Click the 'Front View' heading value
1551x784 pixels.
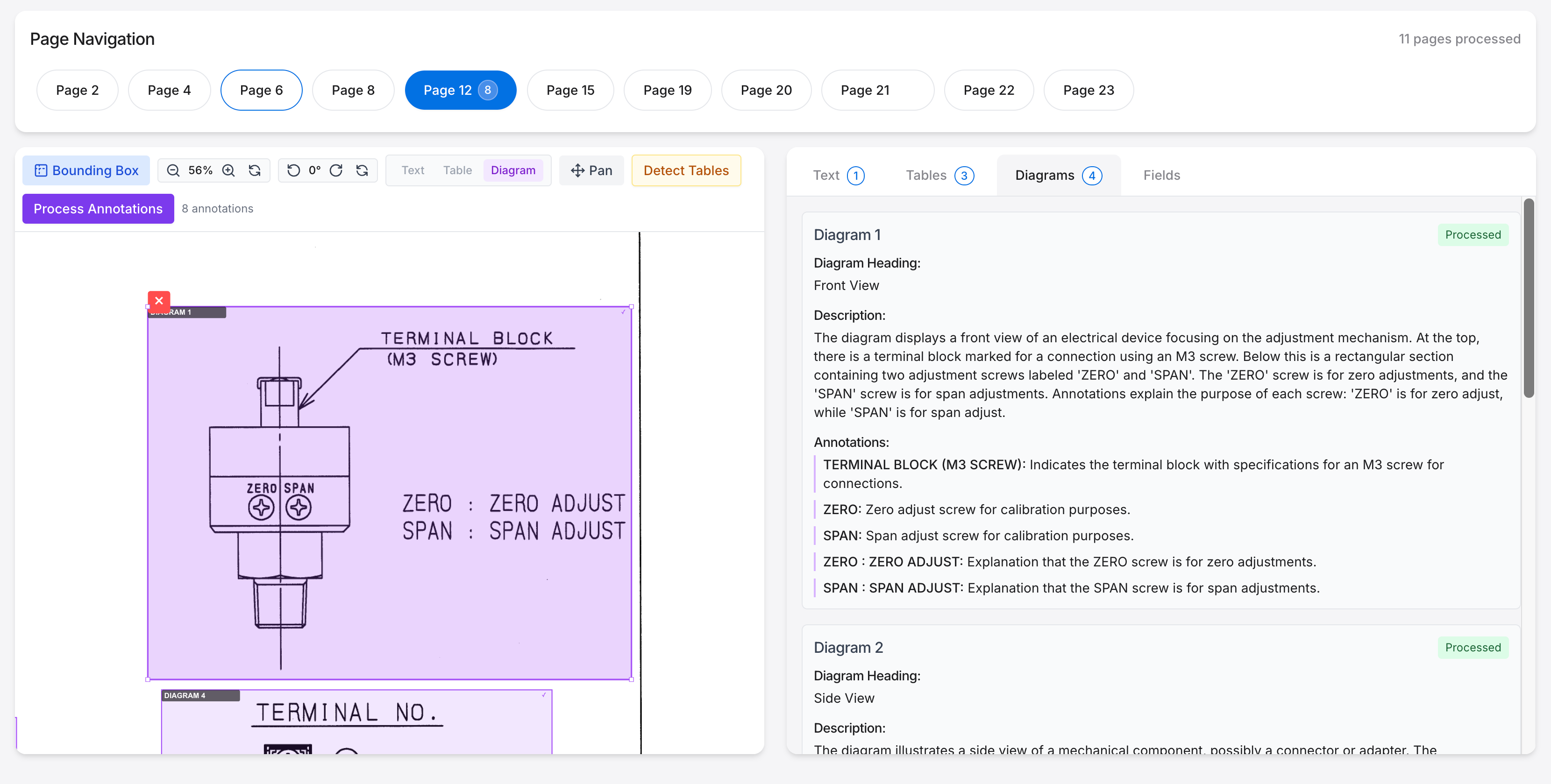846,285
